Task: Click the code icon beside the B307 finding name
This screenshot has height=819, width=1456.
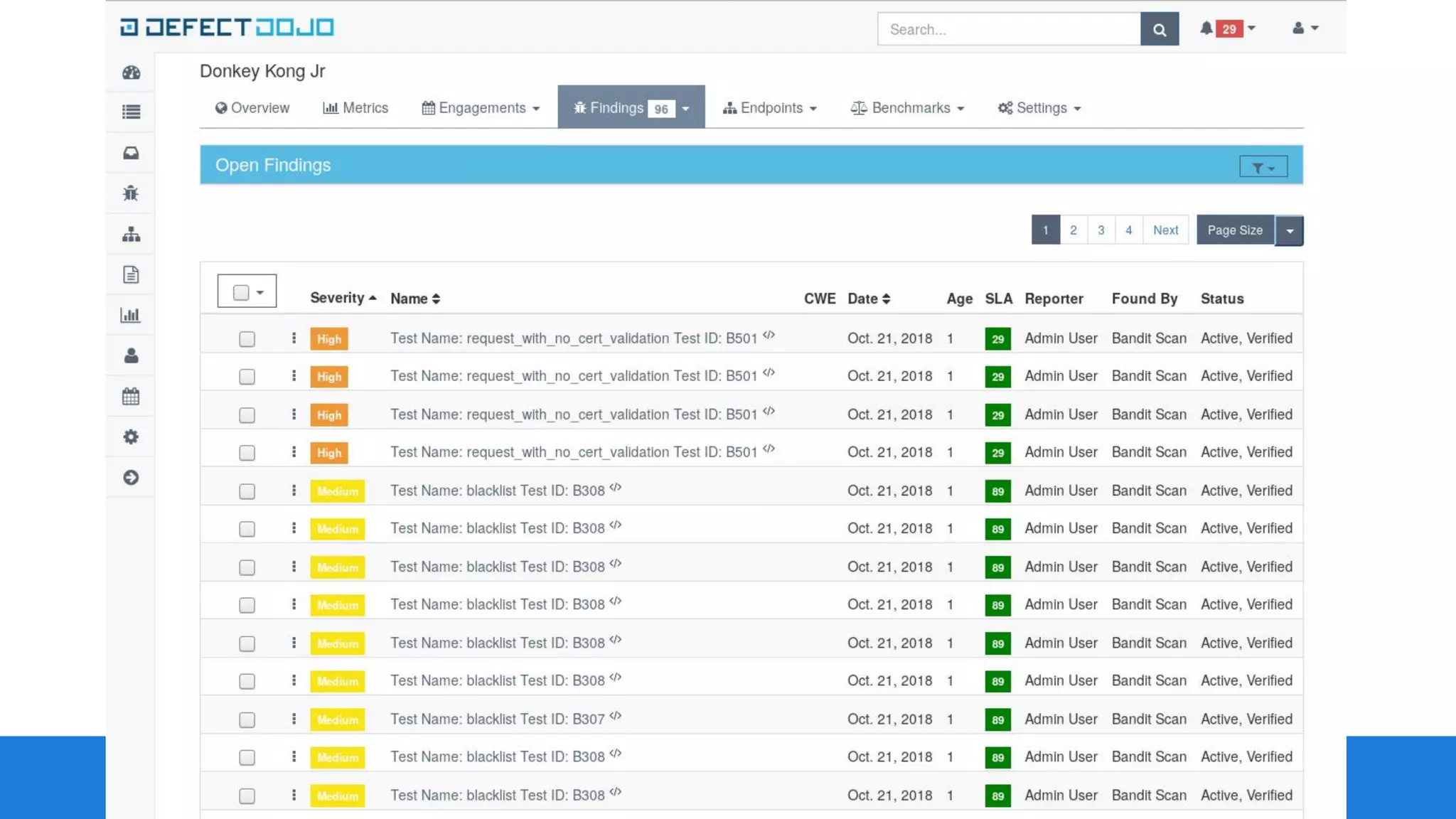Action: click(x=616, y=716)
